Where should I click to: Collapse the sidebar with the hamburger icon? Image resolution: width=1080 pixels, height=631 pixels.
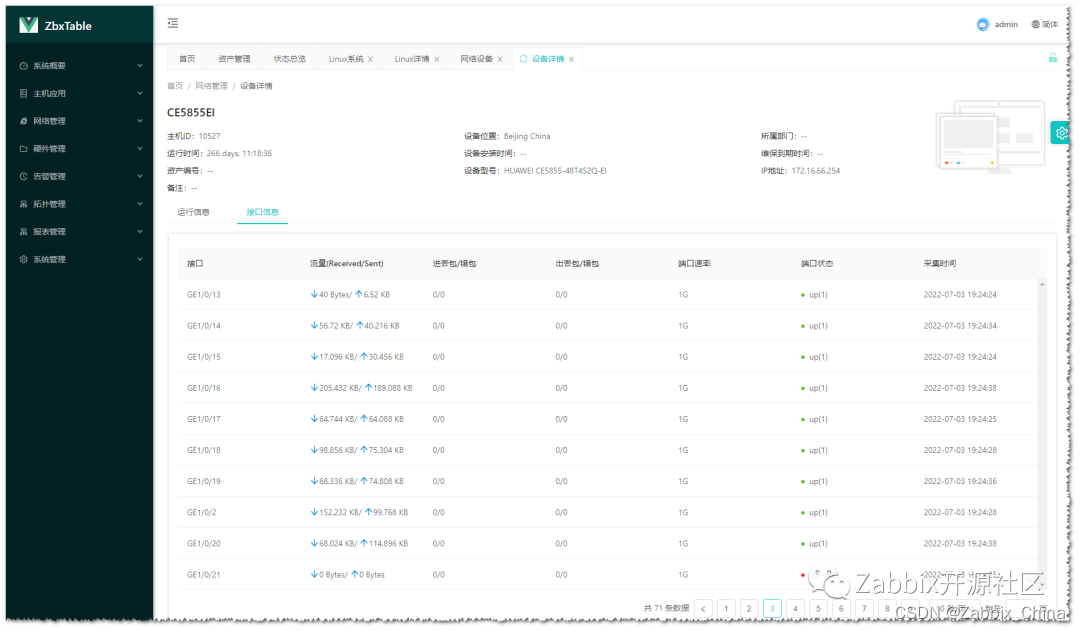(x=172, y=22)
